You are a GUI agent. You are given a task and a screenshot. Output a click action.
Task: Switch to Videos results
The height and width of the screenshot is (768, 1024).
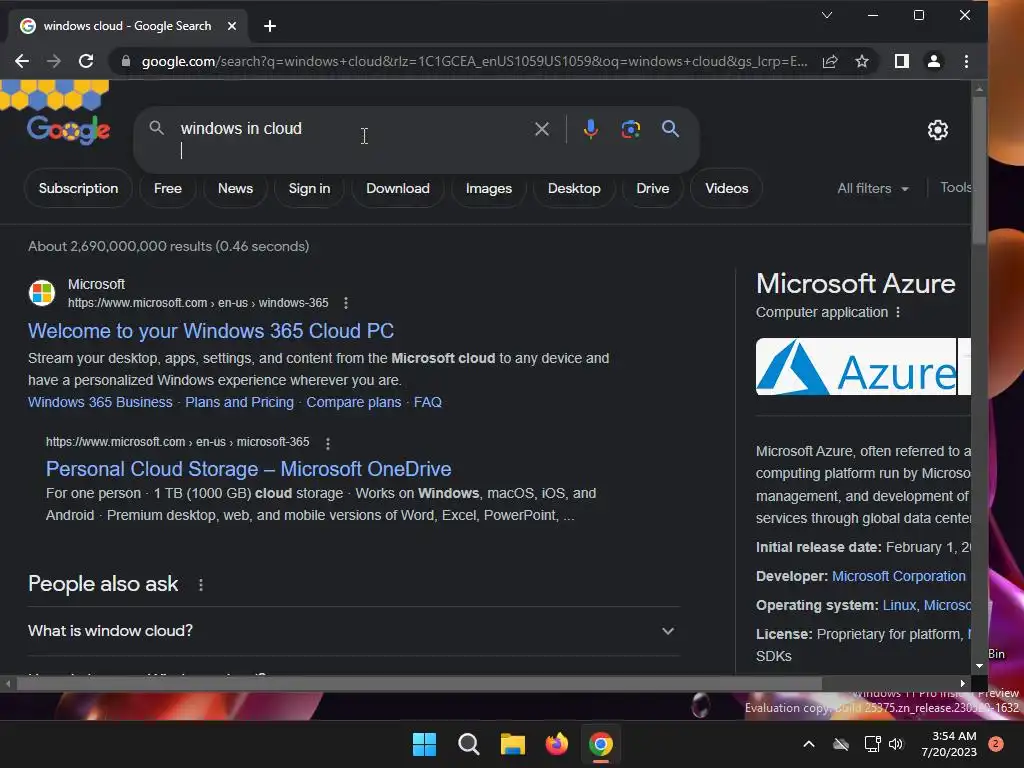(x=726, y=189)
